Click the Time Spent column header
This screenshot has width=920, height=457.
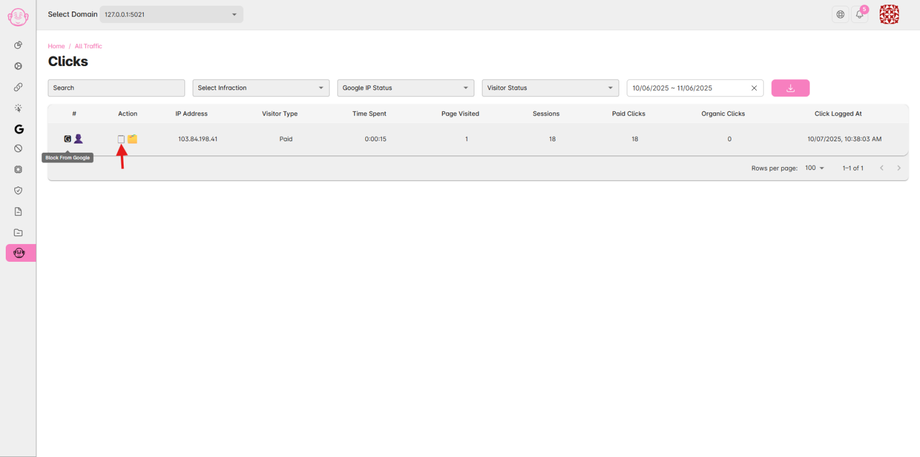click(369, 114)
